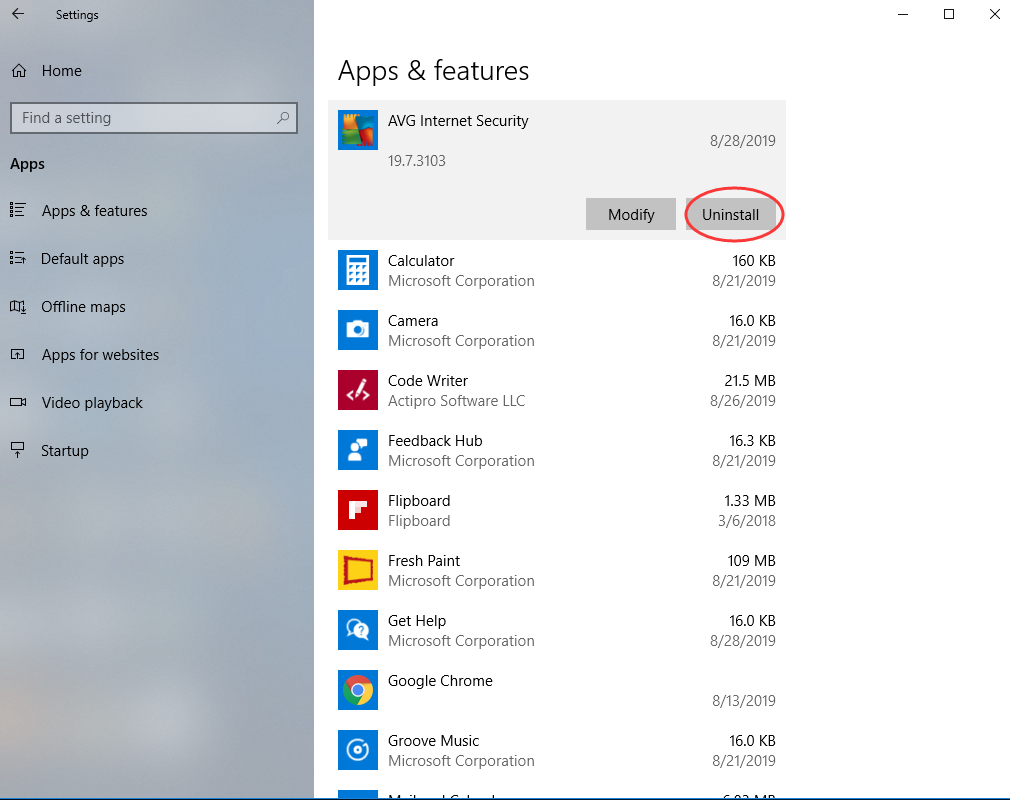Image resolution: width=1010 pixels, height=800 pixels.
Task: Click the Home house icon in sidebar
Action: 19,71
